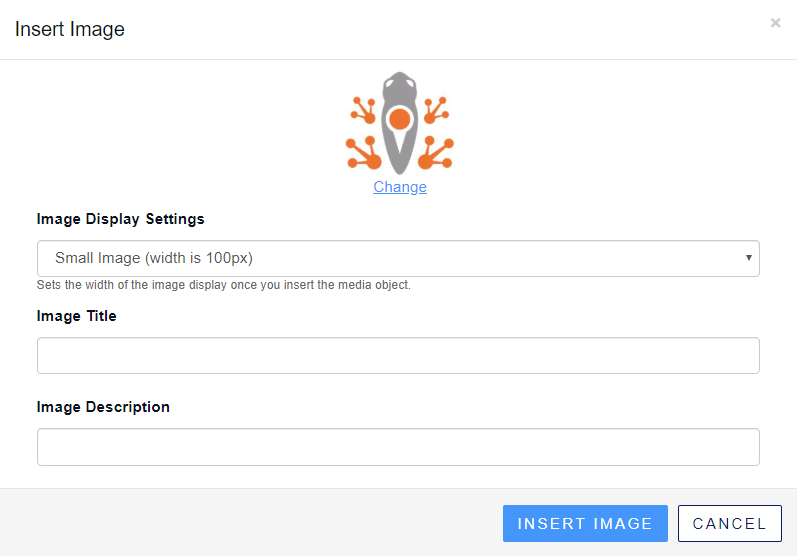This screenshot has height=556, width=797.
Task: Click the frog's upper-right orange foot
Action: (436, 110)
